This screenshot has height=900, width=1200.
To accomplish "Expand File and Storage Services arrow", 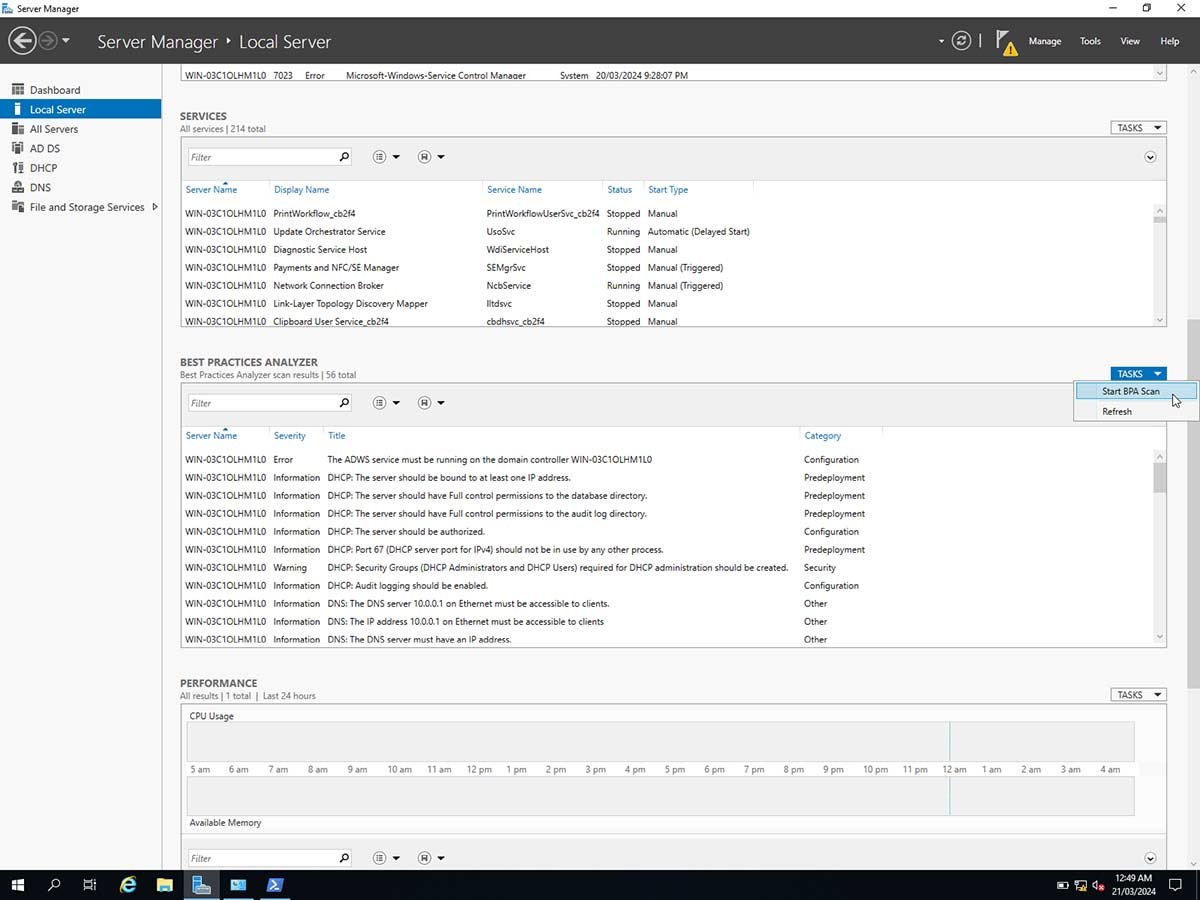I will (x=155, y=207).
